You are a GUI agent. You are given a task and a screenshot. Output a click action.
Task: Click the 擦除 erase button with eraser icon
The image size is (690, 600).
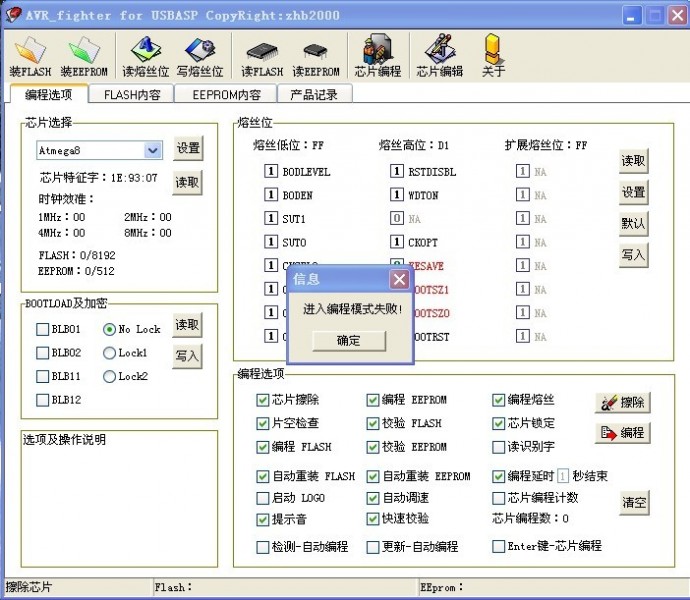[622, 402]
